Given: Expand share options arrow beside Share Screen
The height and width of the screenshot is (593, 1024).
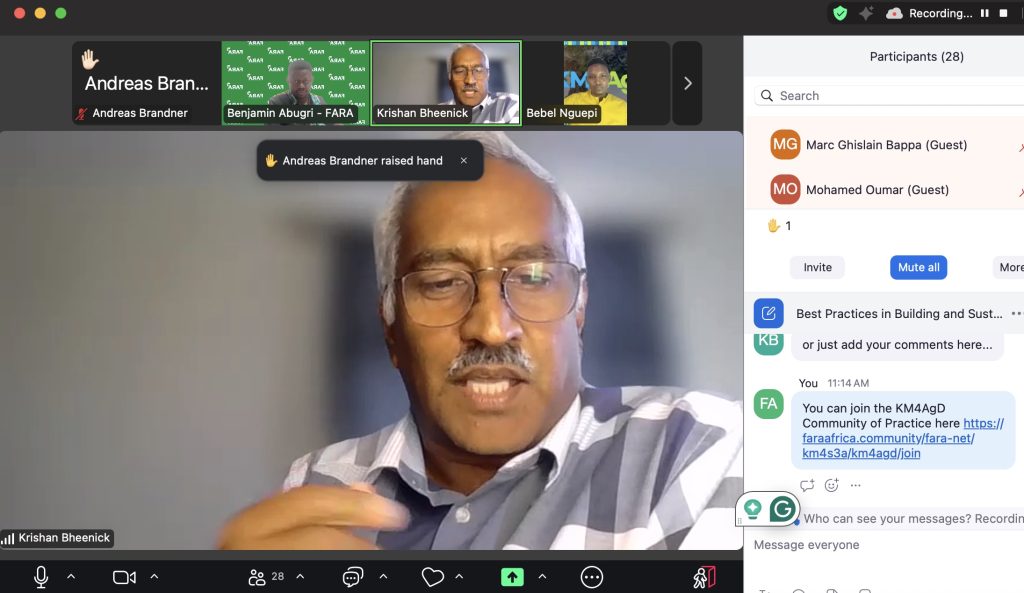Looking at the screenshot, I should [542, 577].
